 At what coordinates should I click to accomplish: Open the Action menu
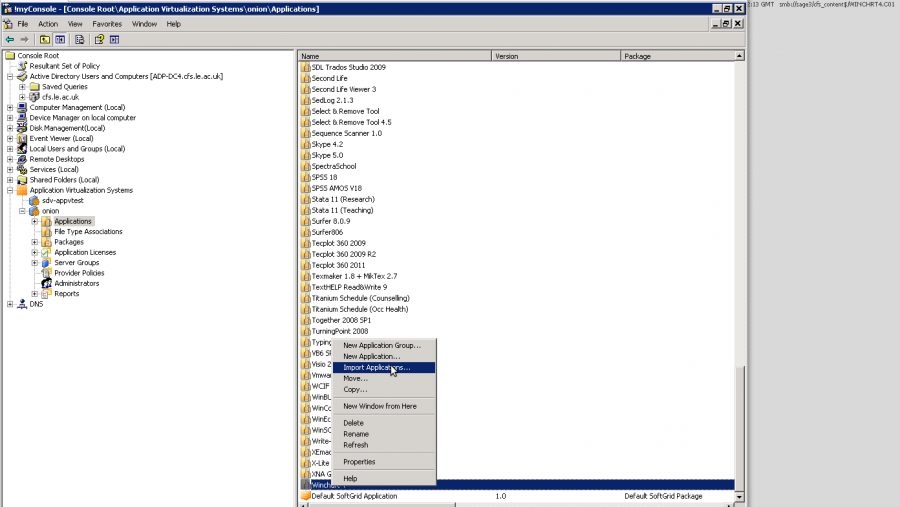point(48,24)
